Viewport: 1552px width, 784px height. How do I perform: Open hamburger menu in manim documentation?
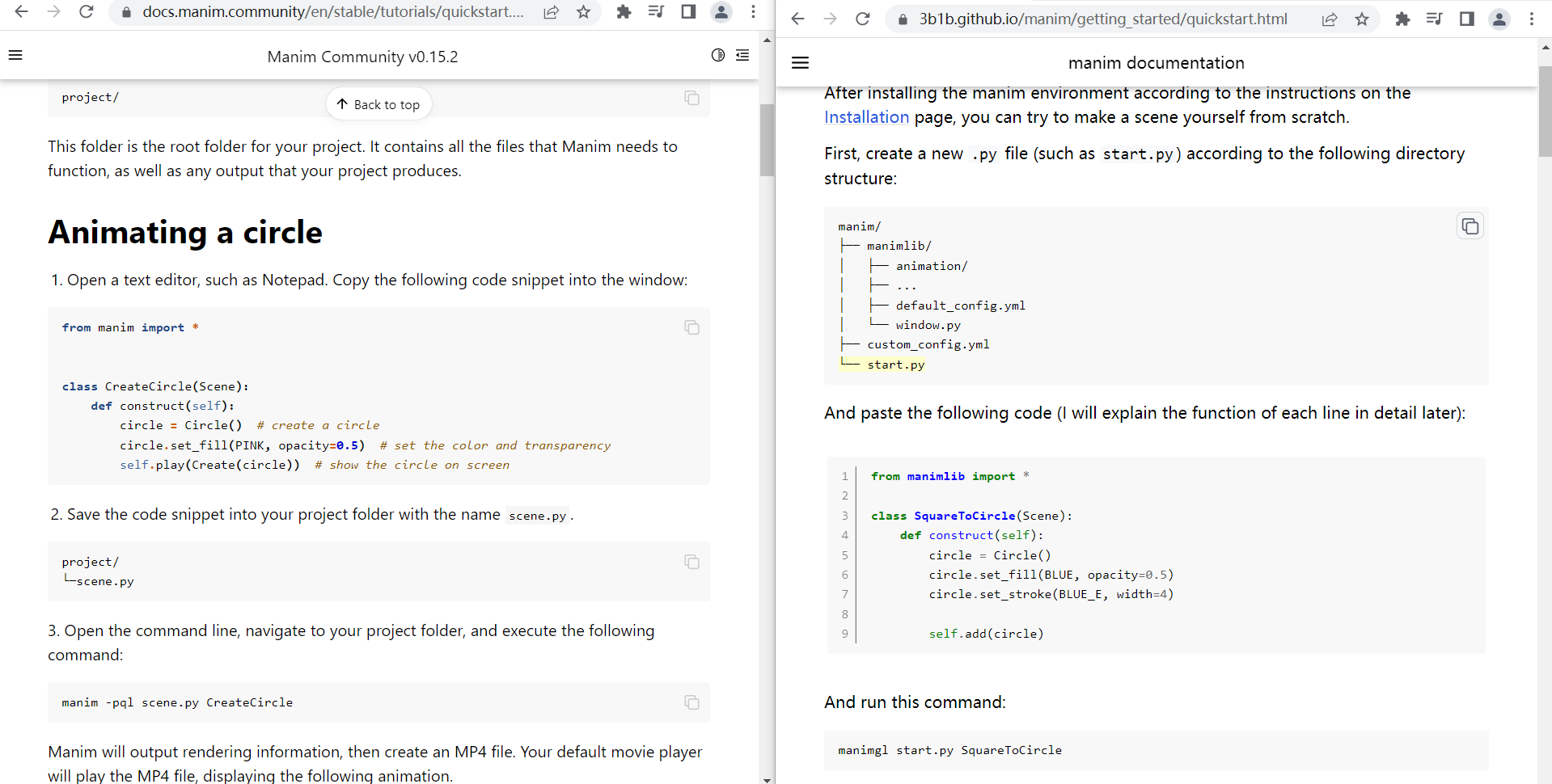[x=800, y=63]
